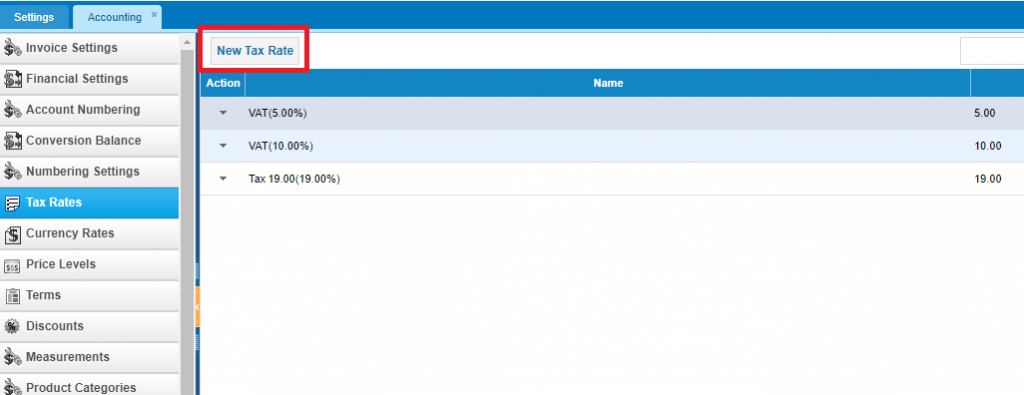Click the Discounts percent badge icon

[x=12, y=326]
